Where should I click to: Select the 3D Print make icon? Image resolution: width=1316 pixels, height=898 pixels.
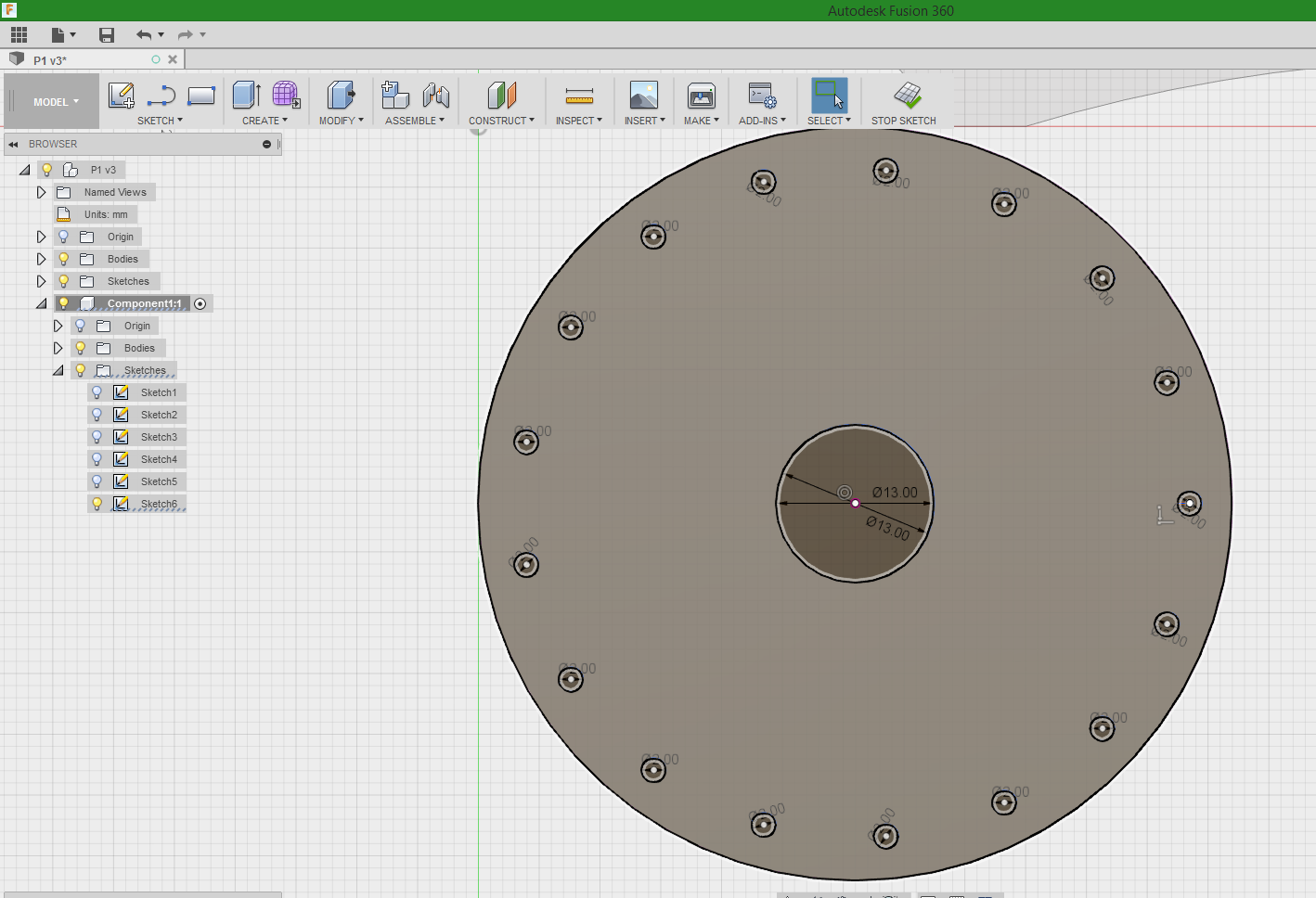pyautogui.click(x=701, y=95)
